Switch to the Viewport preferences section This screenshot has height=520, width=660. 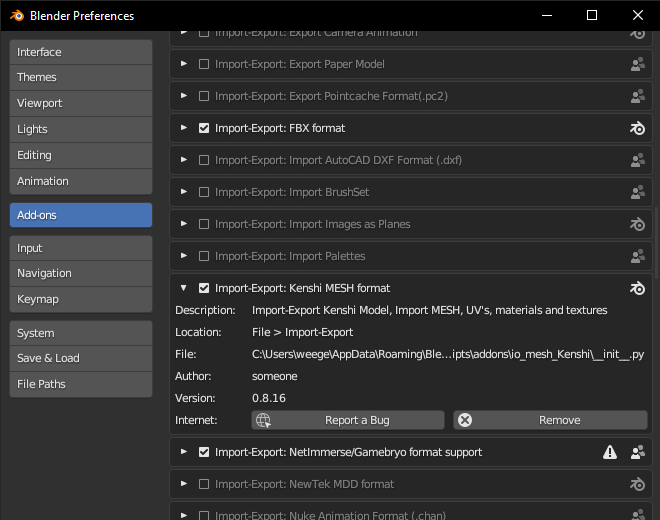tap(81, 104)
